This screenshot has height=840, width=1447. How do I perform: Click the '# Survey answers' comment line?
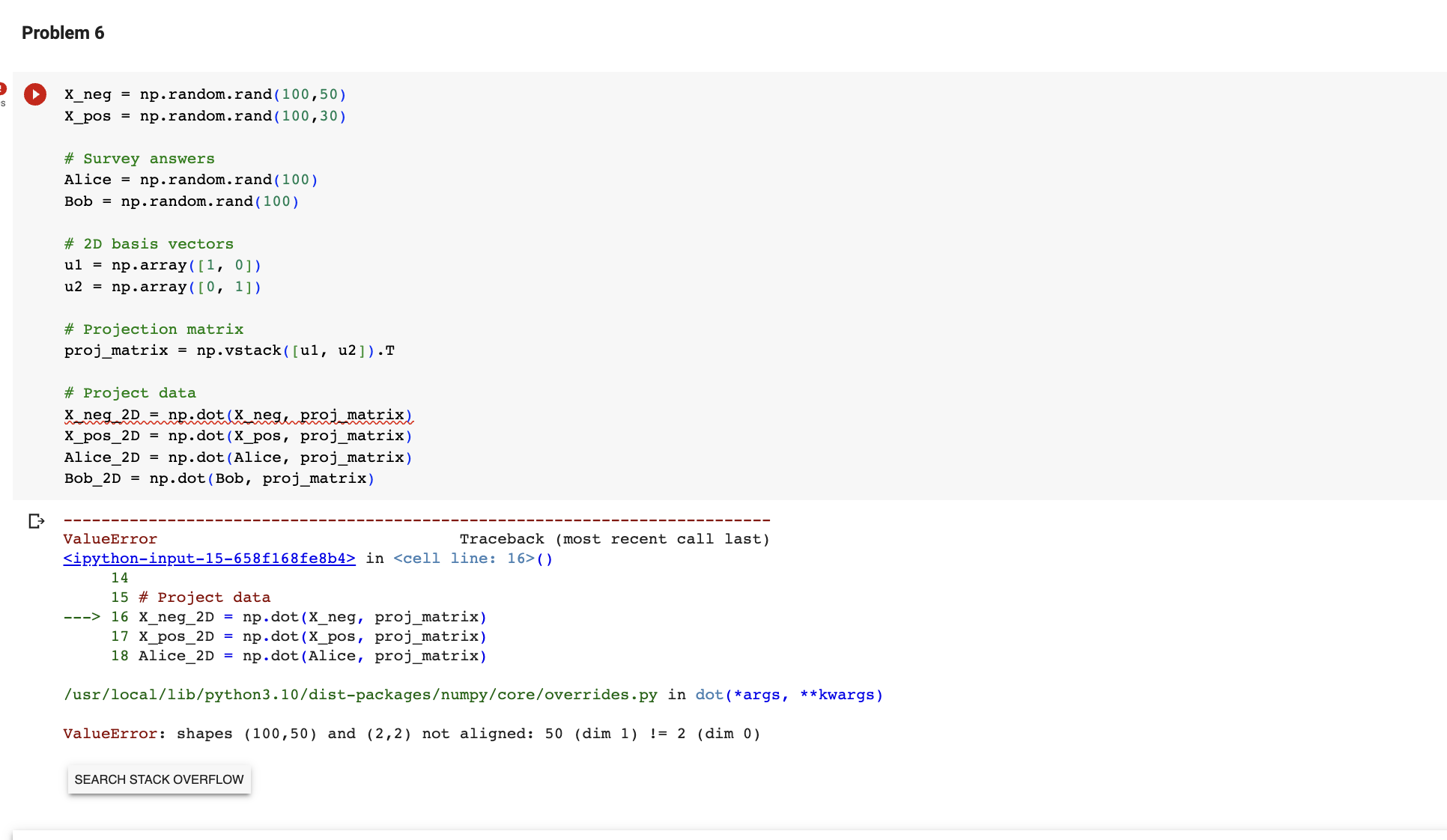tap(139, 158)
